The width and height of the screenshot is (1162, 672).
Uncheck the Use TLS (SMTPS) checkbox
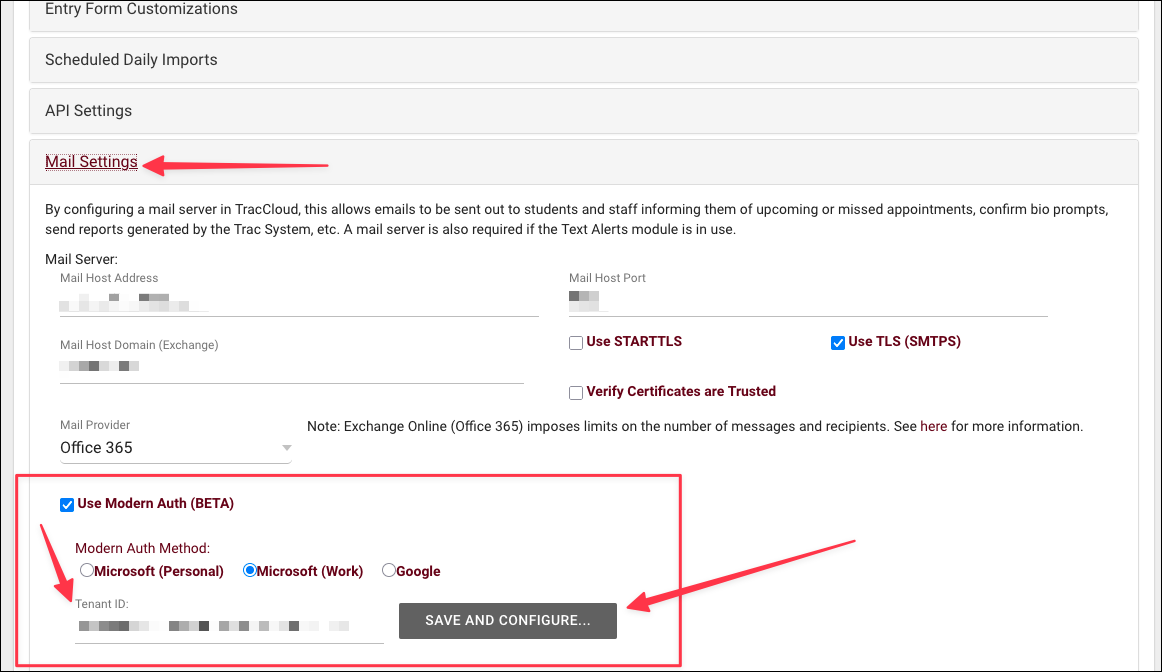(x=838, y=343)
